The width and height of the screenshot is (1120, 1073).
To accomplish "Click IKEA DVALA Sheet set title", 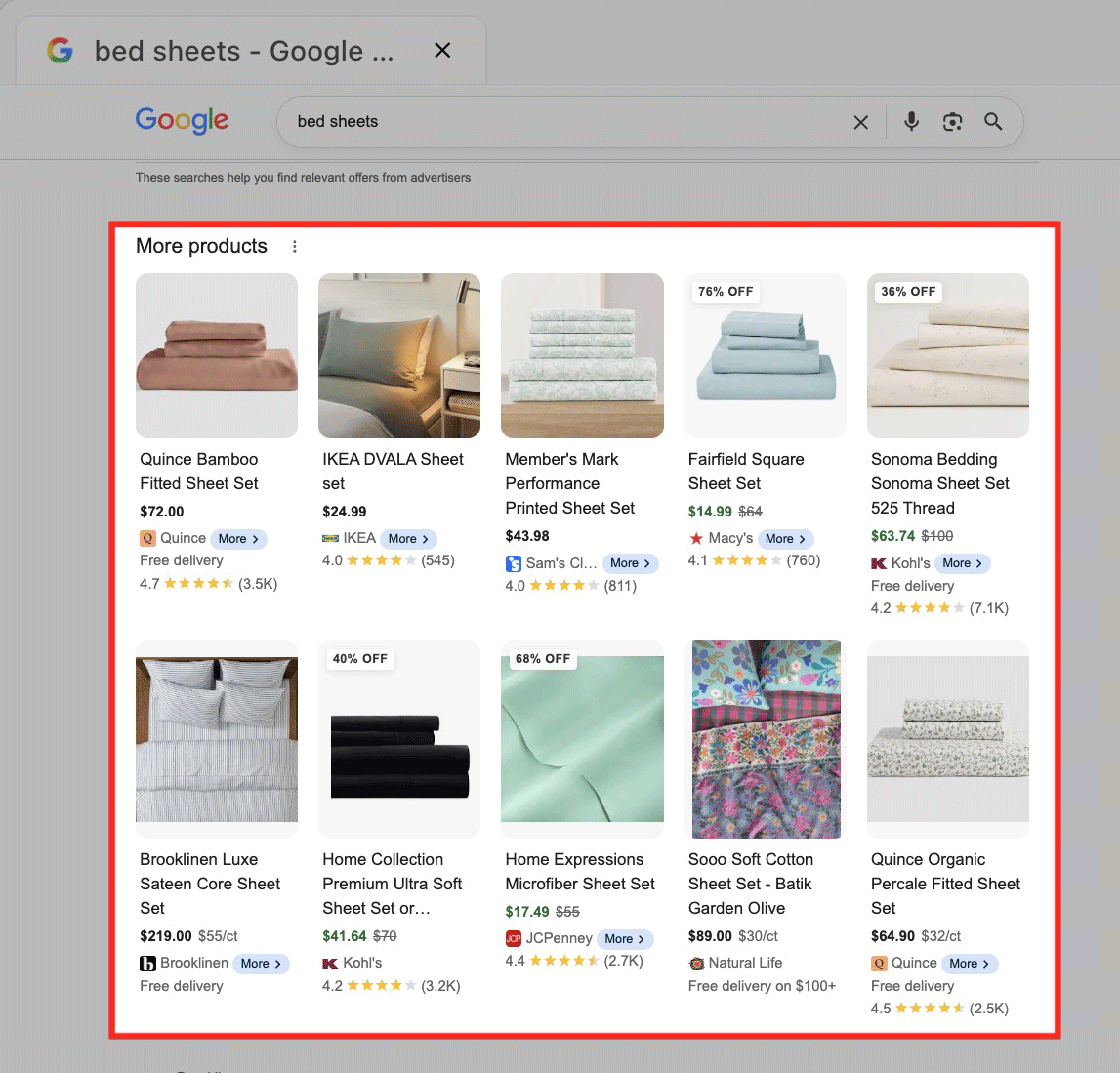I will 393,472.
